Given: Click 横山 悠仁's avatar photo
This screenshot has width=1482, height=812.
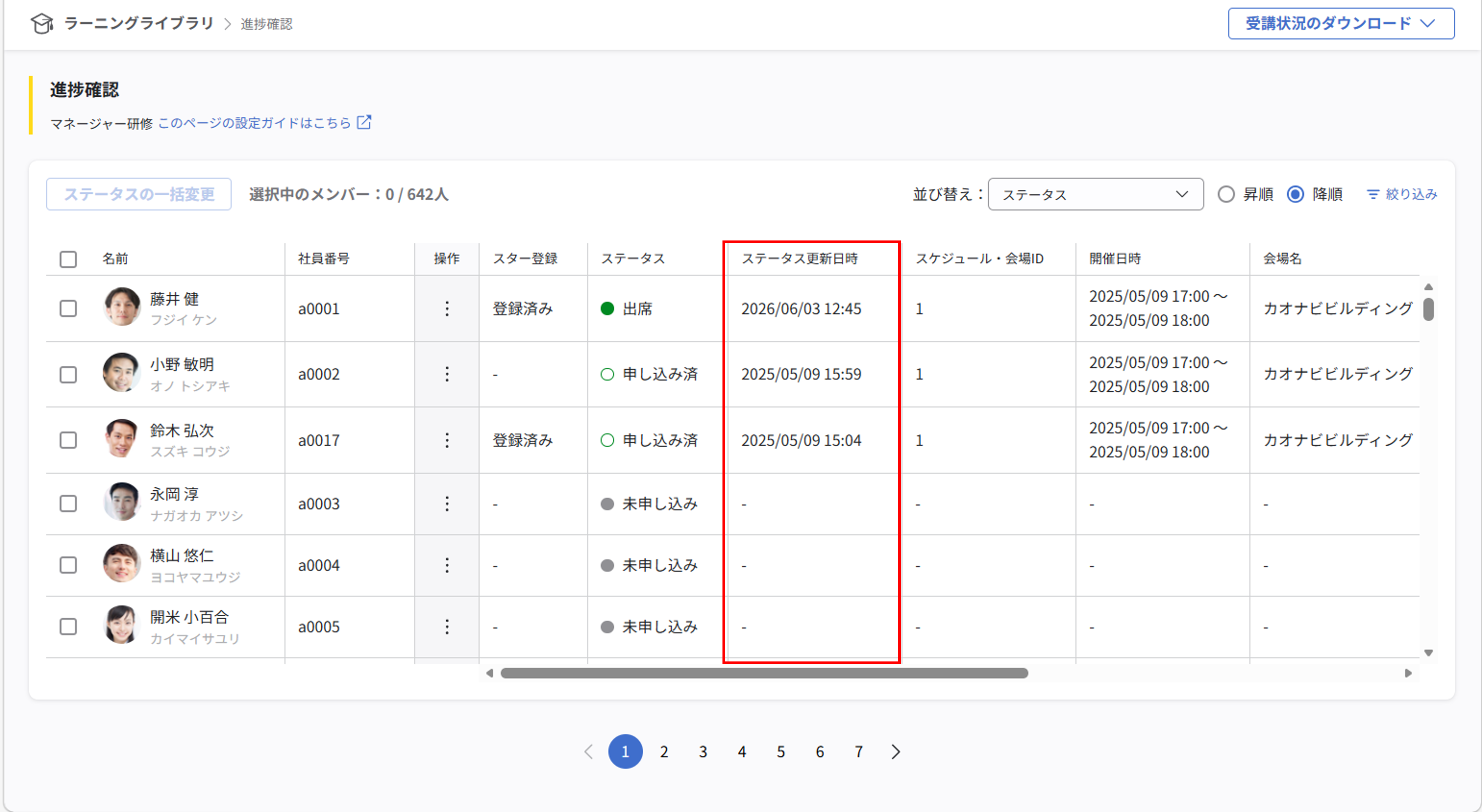Looking at the screenshot, I should pyautogui.click(x=122, y=563).
